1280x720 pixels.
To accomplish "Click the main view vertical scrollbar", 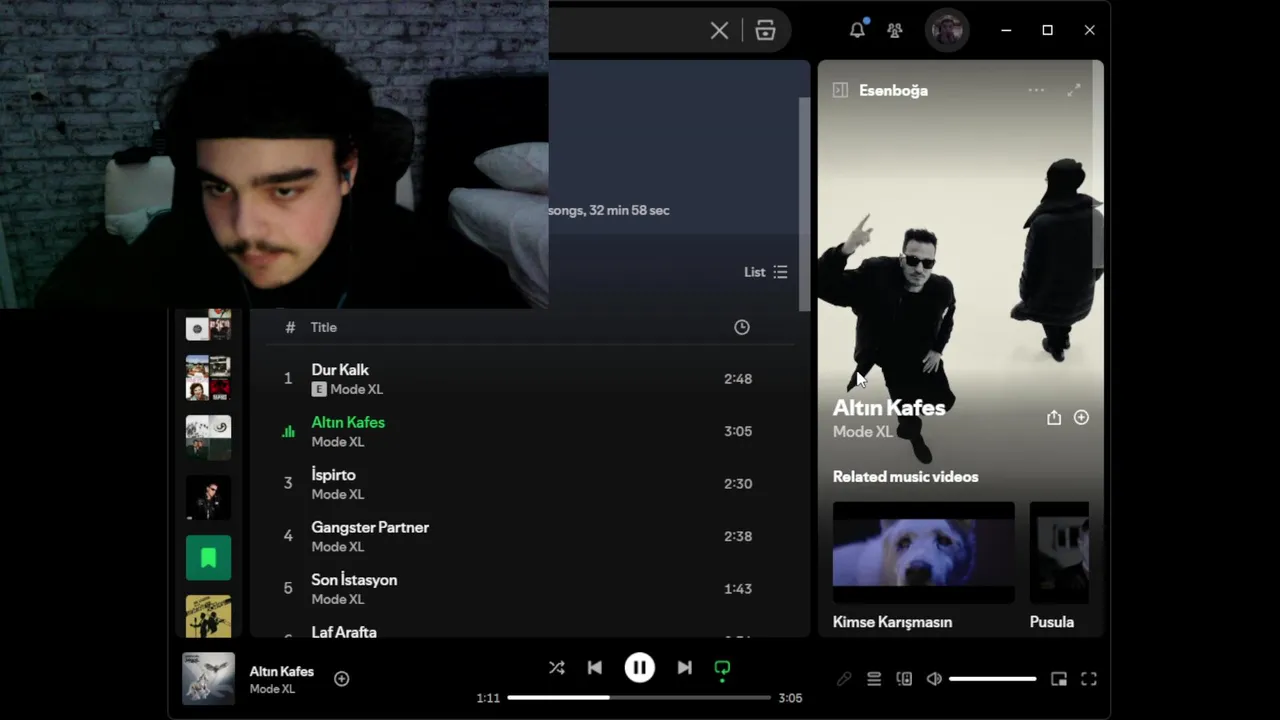I will (805, 205).
